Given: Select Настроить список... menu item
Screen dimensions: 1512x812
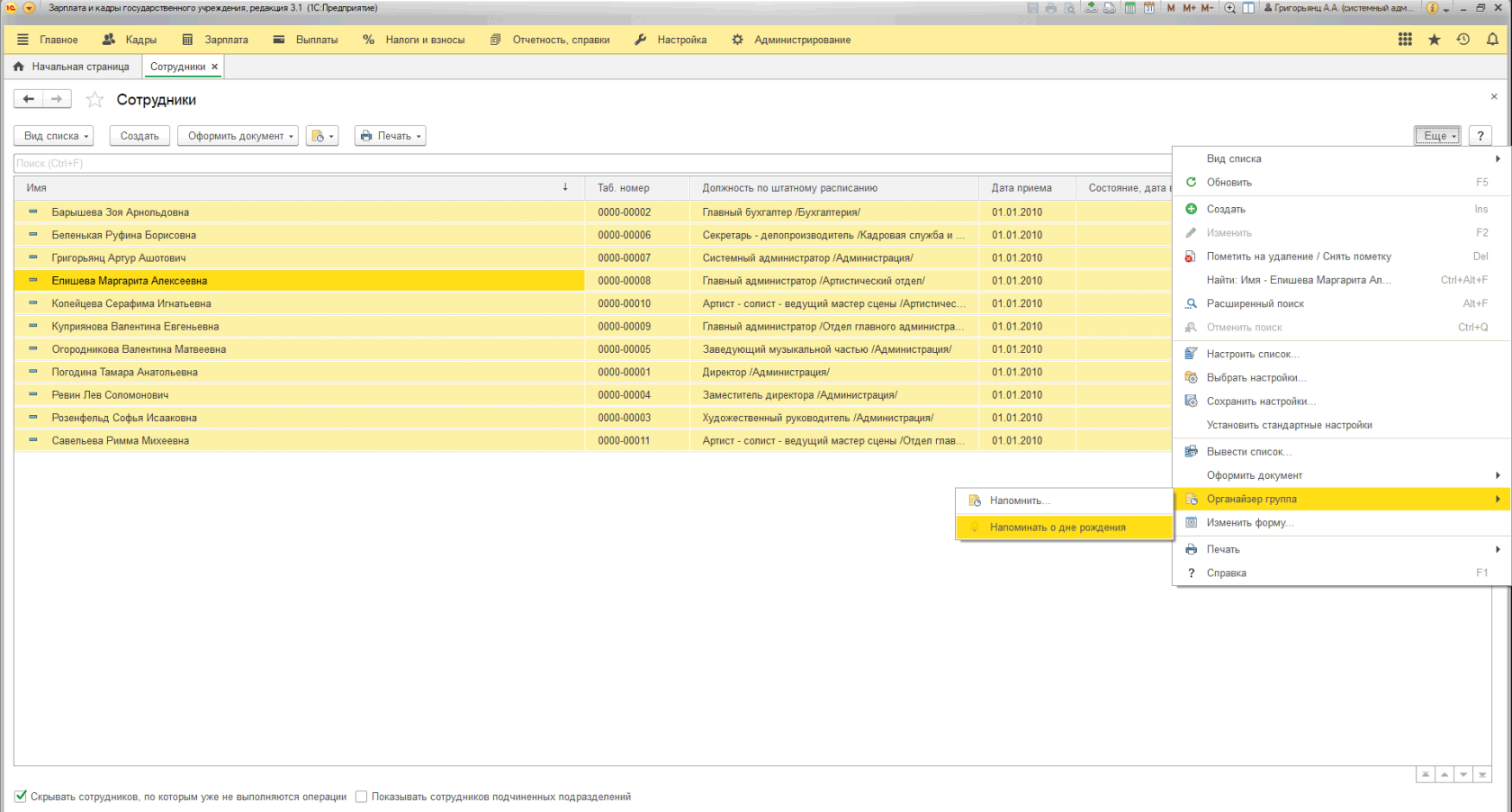Looking at the screenshot, I should click(1341, 354).
